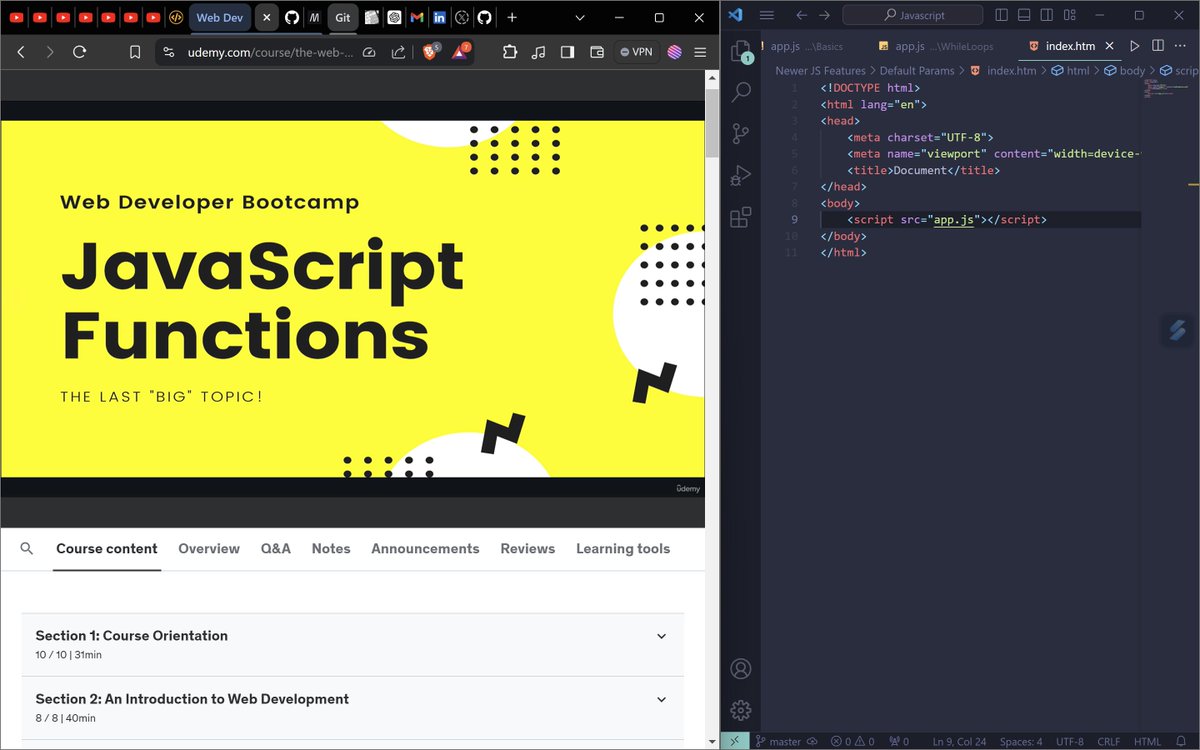The height and width of the screenshot is (750, 1200).
Task: Change the UTF-8 encoding in status bar
Action: click(x=1069, y=741)
